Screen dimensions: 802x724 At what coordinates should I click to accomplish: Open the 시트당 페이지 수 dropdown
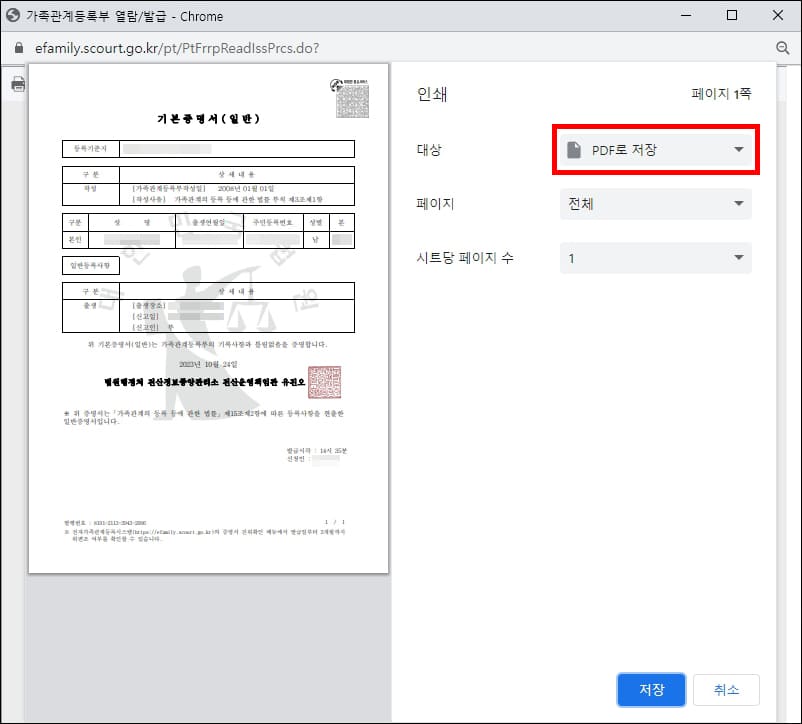tap(655, 258)
